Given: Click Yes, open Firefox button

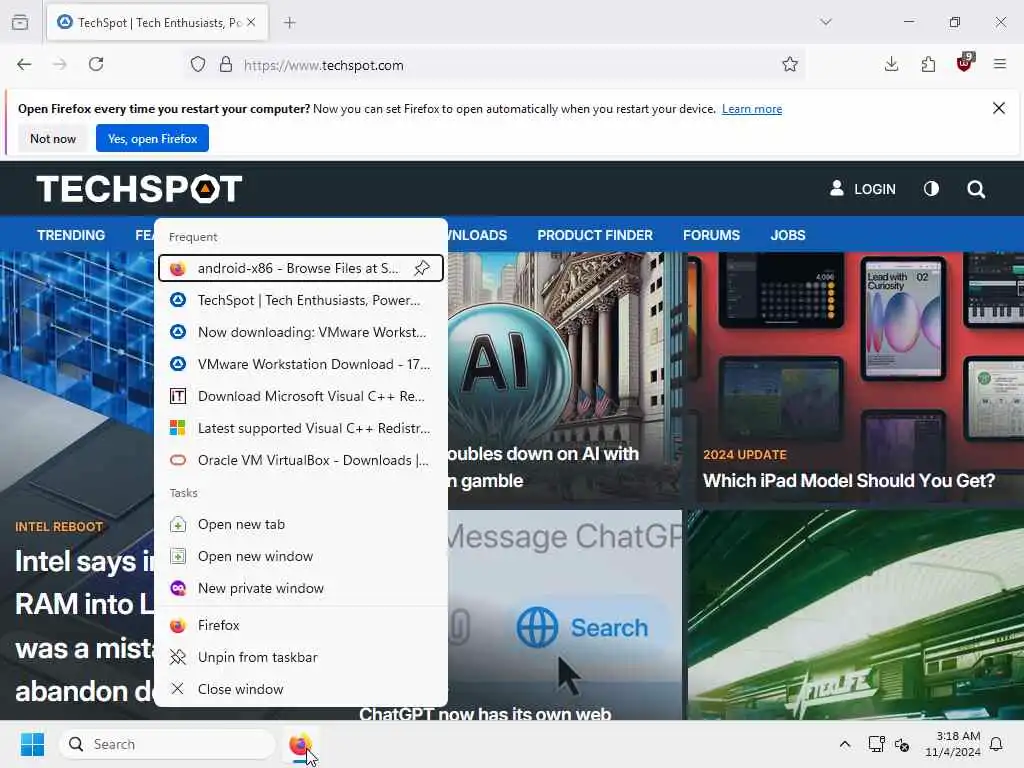Looking at the screenshot, I should [152, 138].
